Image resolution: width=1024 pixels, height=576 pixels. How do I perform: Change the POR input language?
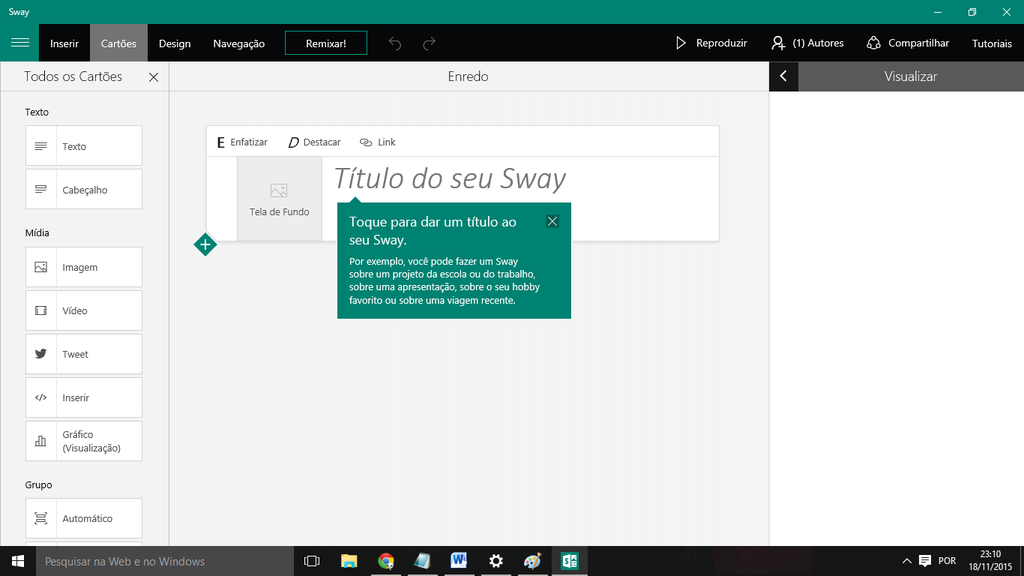point(947,561)
